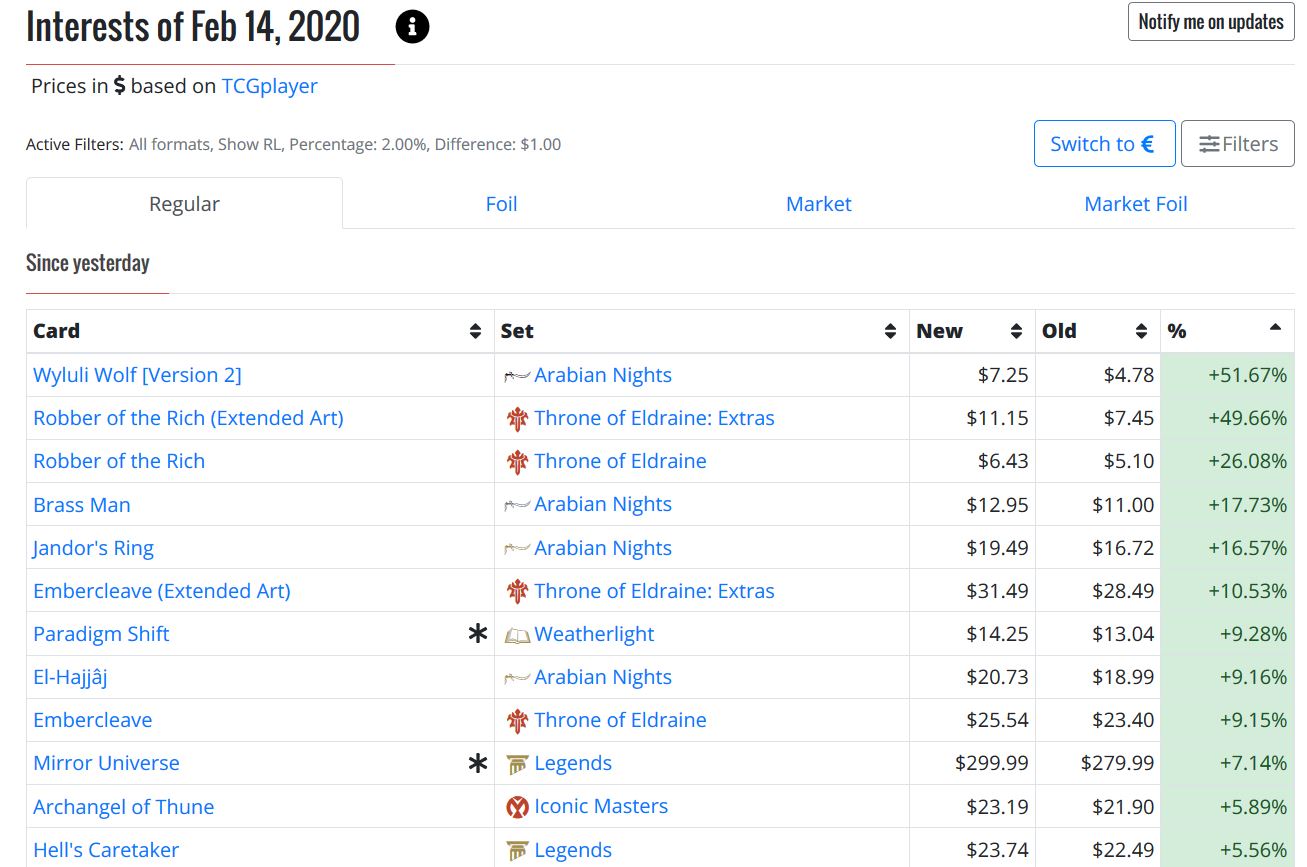Sort by the Old price column
This screenshot has width=1307, height=867.
point(1141,332)
